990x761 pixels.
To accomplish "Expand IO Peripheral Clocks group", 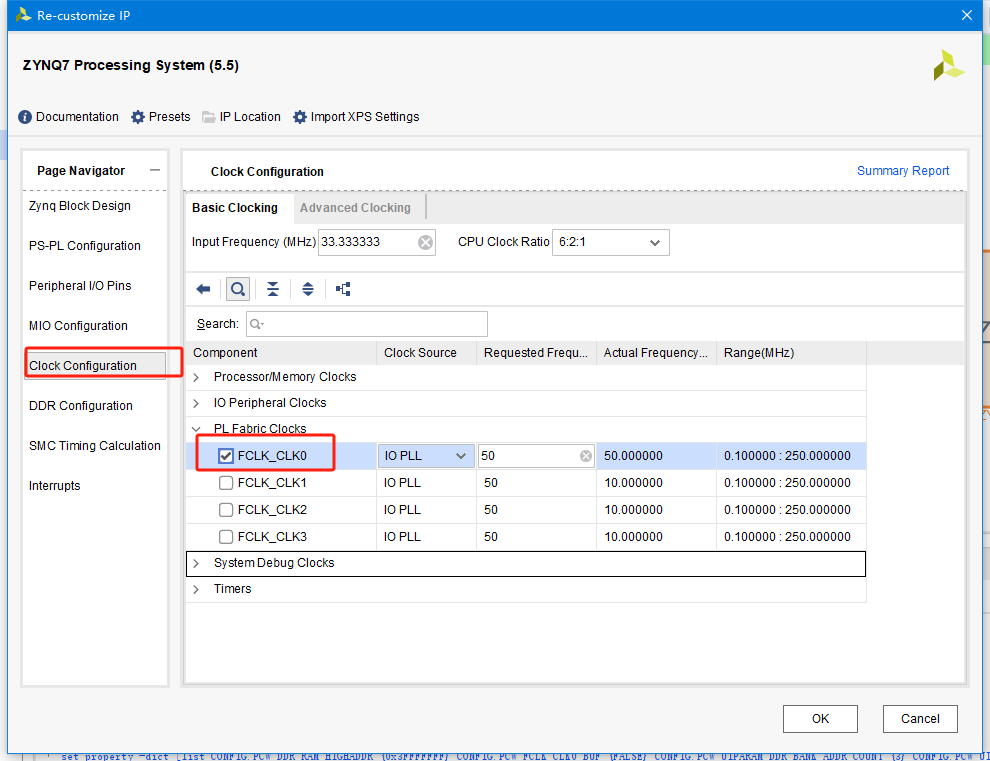I will coord(196,403).
